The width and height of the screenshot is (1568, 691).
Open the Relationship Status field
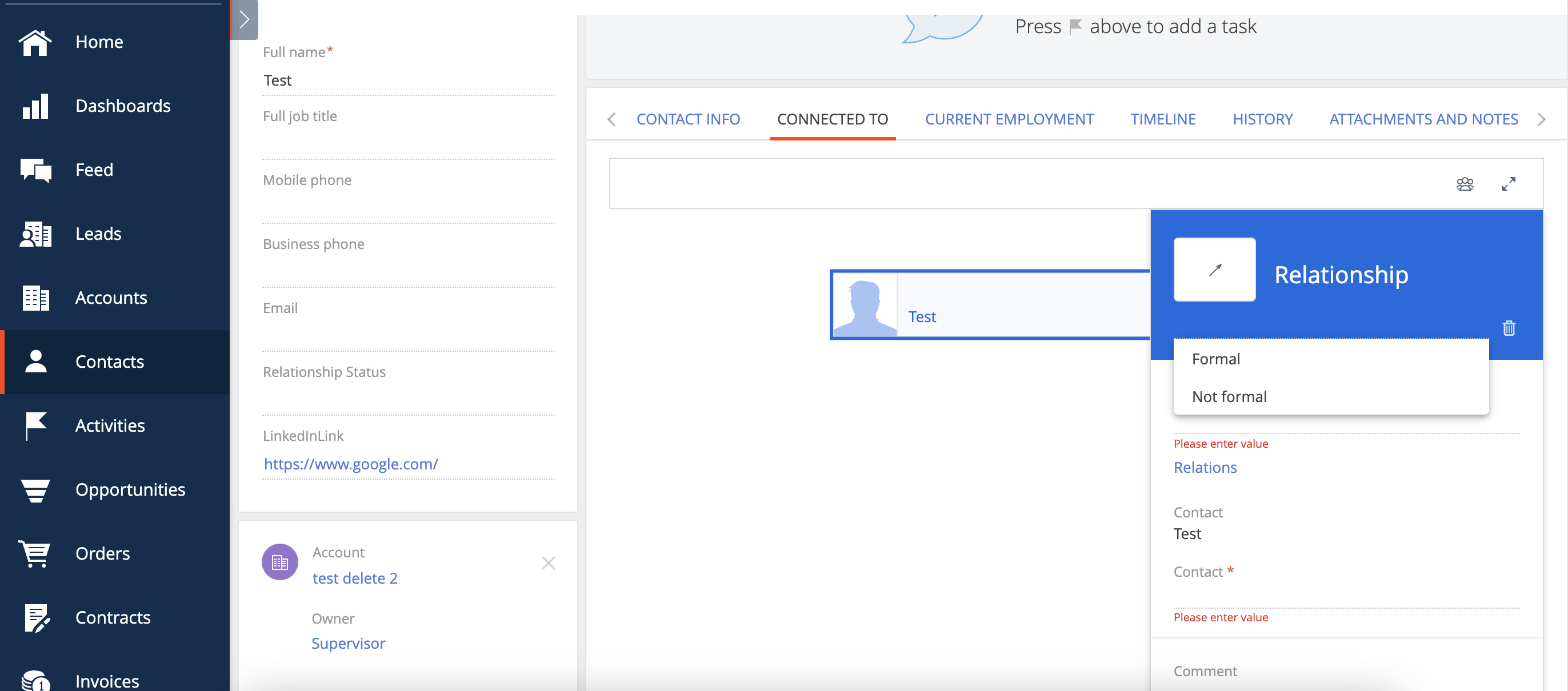[408, 400]
